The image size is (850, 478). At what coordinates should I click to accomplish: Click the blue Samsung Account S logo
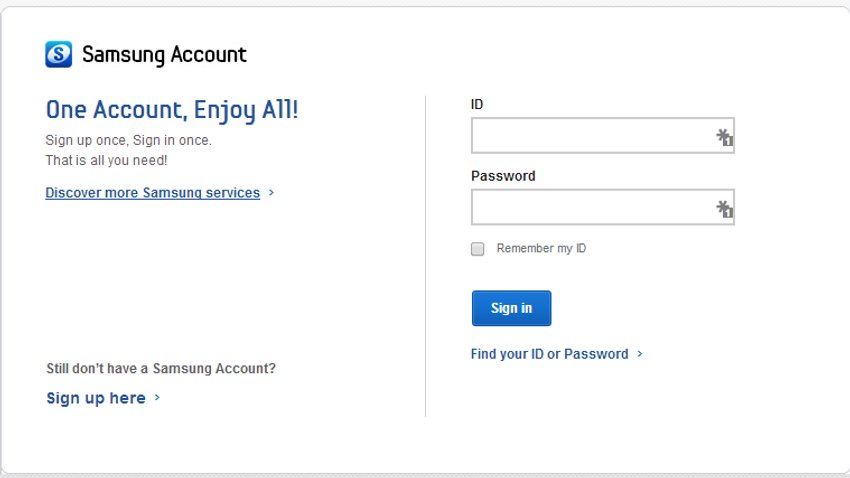click(x=59, y=54)
